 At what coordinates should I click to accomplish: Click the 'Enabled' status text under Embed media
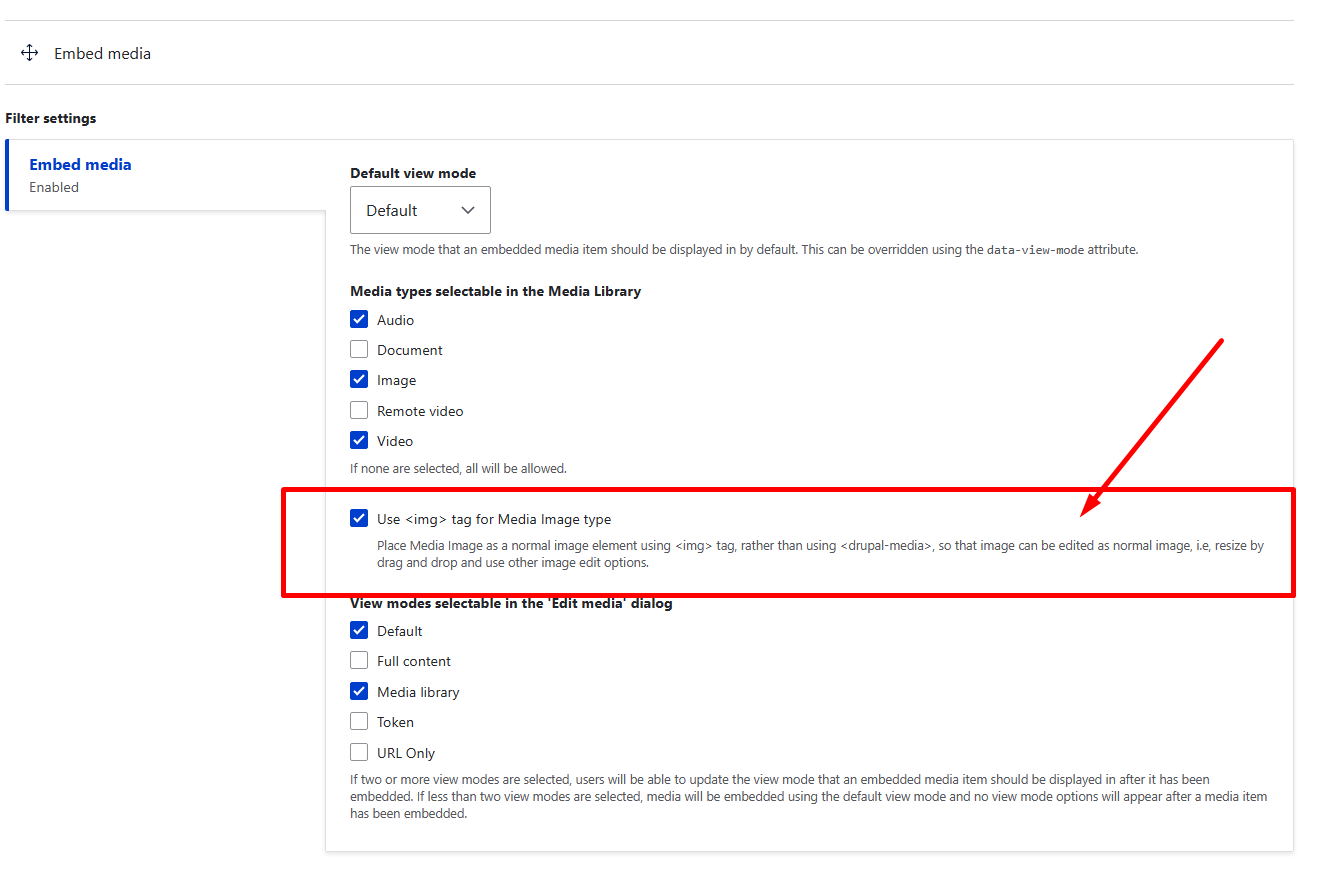click(x=54, y=187)
